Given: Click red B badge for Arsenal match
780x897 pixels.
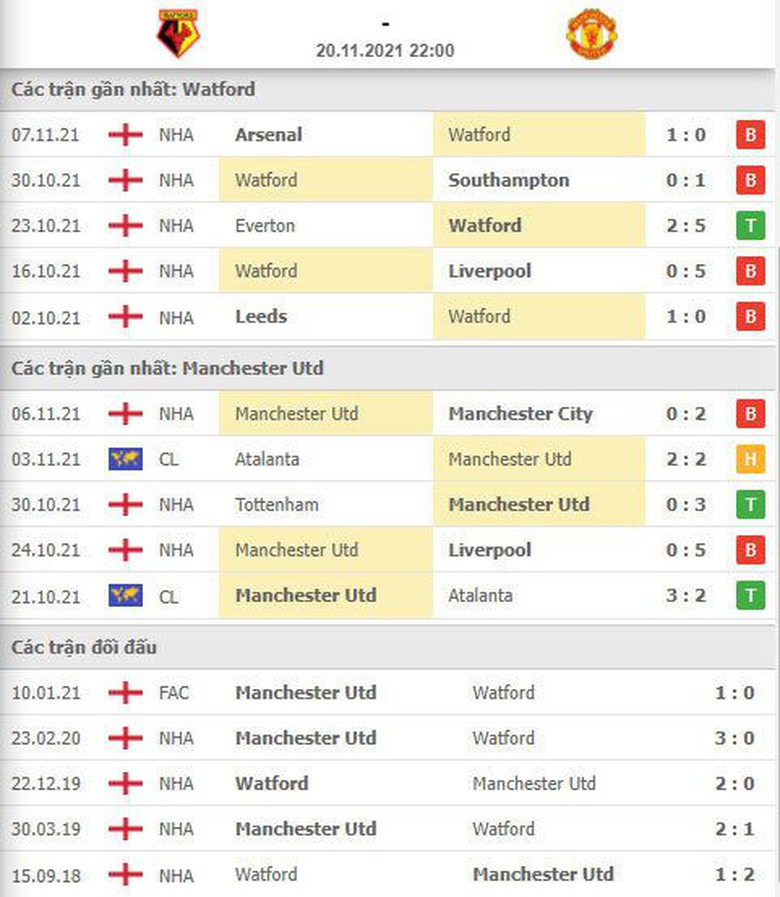Looking at the screenshot, I should pos(749,135).
